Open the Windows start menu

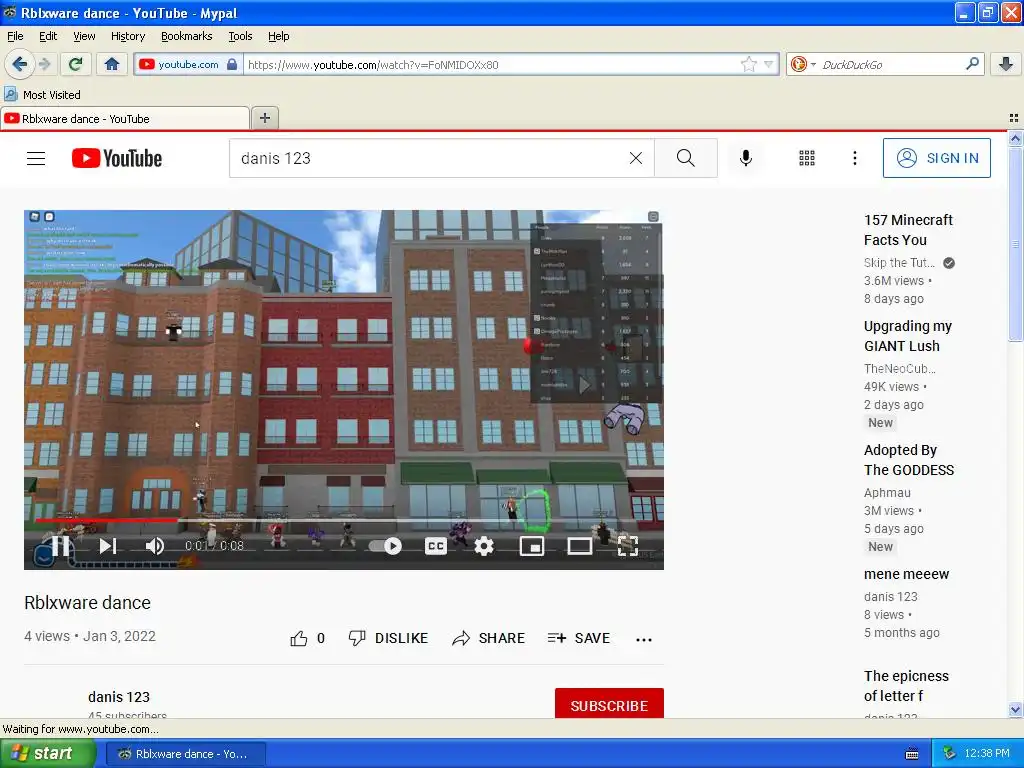tap(48, 753)
